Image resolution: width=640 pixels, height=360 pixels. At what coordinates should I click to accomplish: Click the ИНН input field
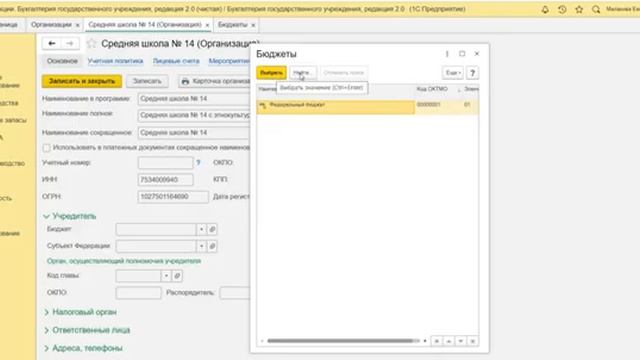[165, 180]
